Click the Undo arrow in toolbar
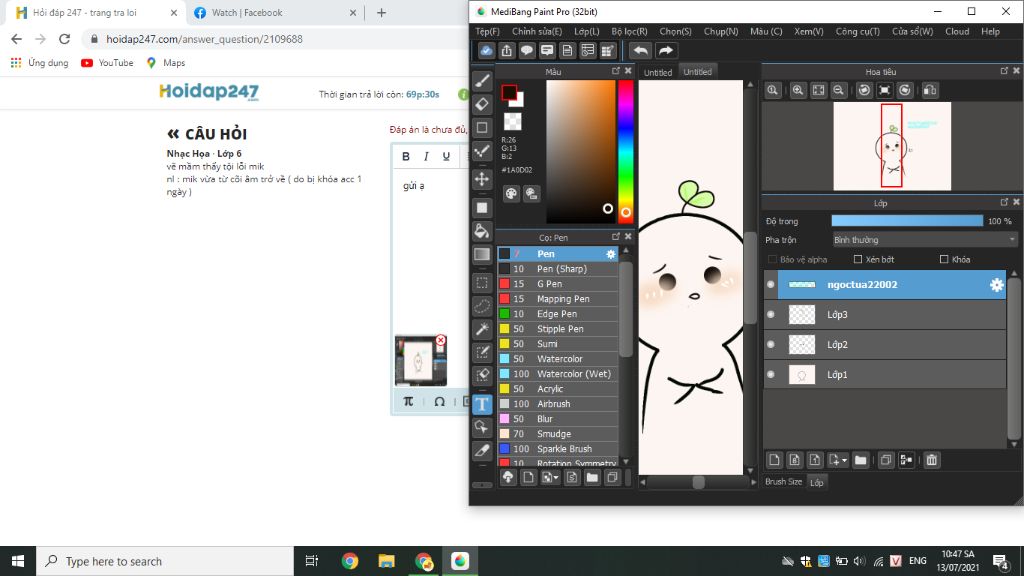The image size is (1024, 576). click(641, 50)
